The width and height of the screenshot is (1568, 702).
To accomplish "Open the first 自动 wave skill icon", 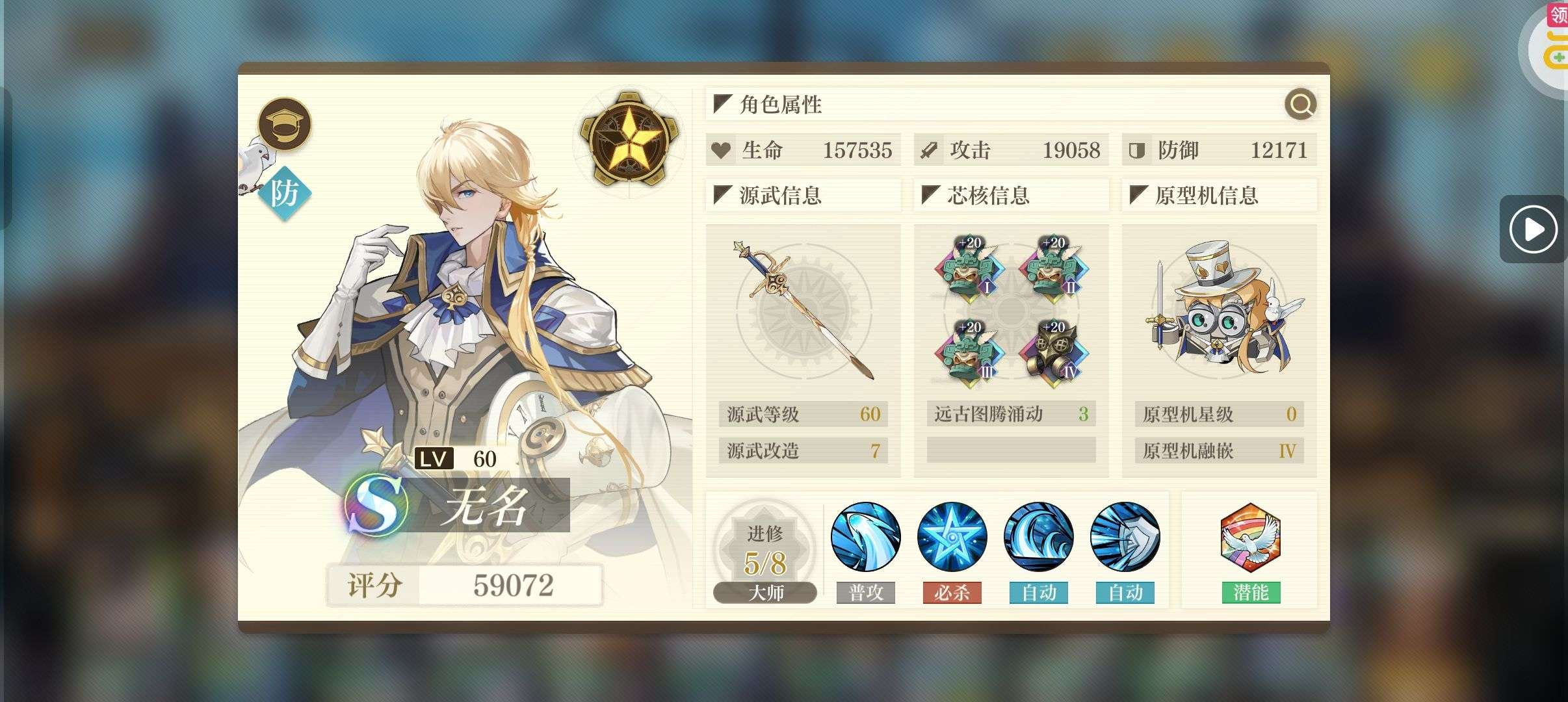I will click(1038, 537).
